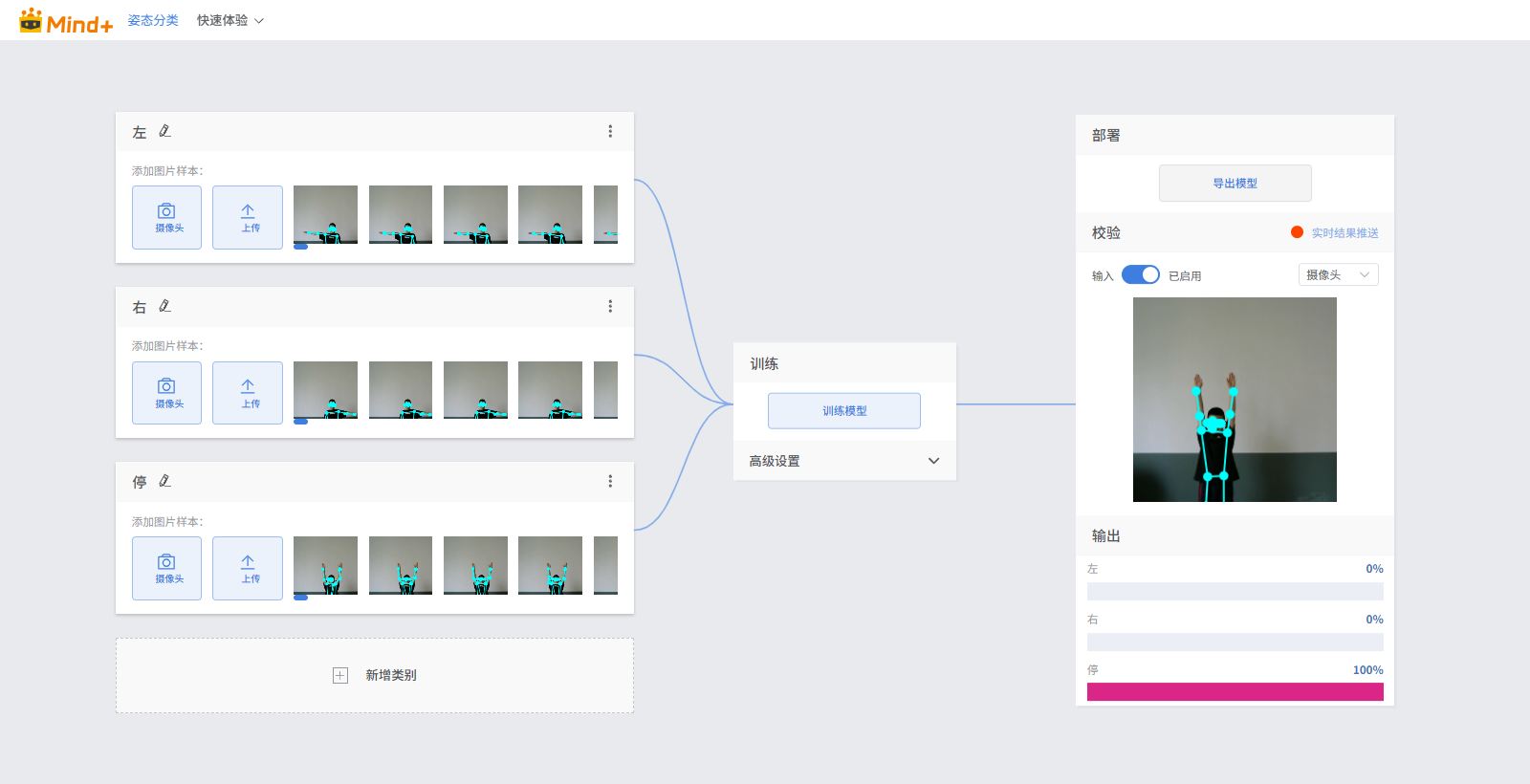Click the 左 samples scrollbar handle
Image resolution: width=1530 pixels, height=784 pixels.
pyautogui.click(x=300, y=247)
